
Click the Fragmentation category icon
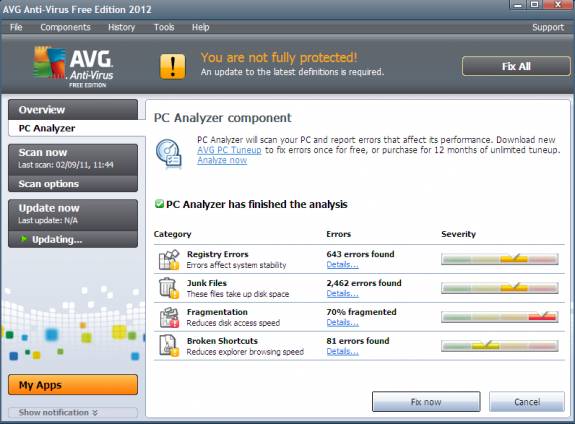pyautogui.click(x=169, y=317)
